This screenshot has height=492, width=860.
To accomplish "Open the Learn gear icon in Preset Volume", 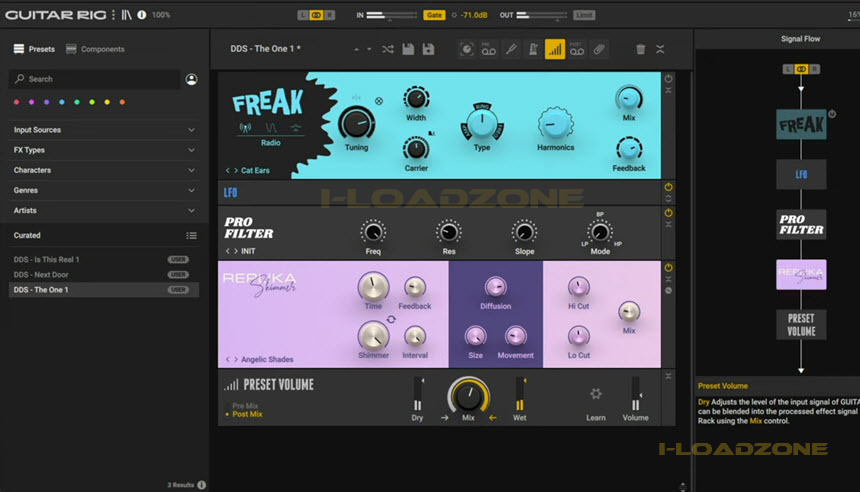I will click(596, 394).
